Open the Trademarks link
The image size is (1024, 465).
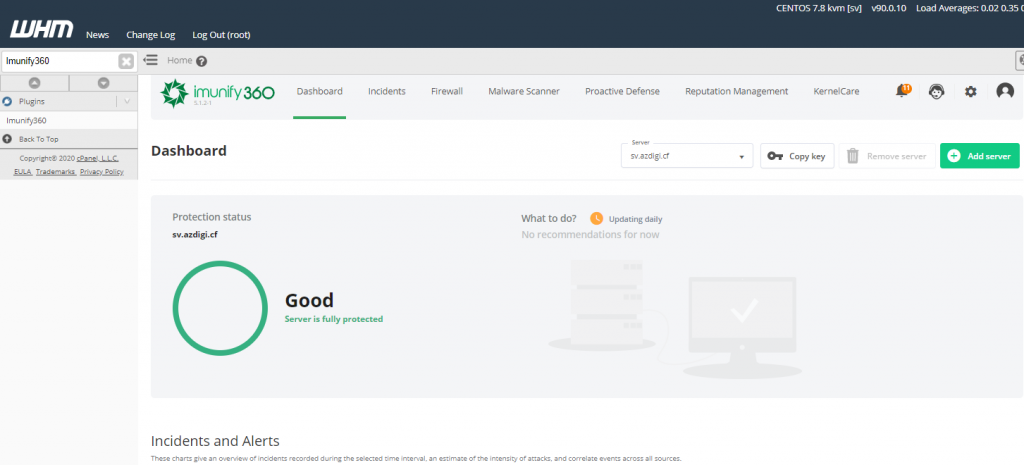click(56, 172)
